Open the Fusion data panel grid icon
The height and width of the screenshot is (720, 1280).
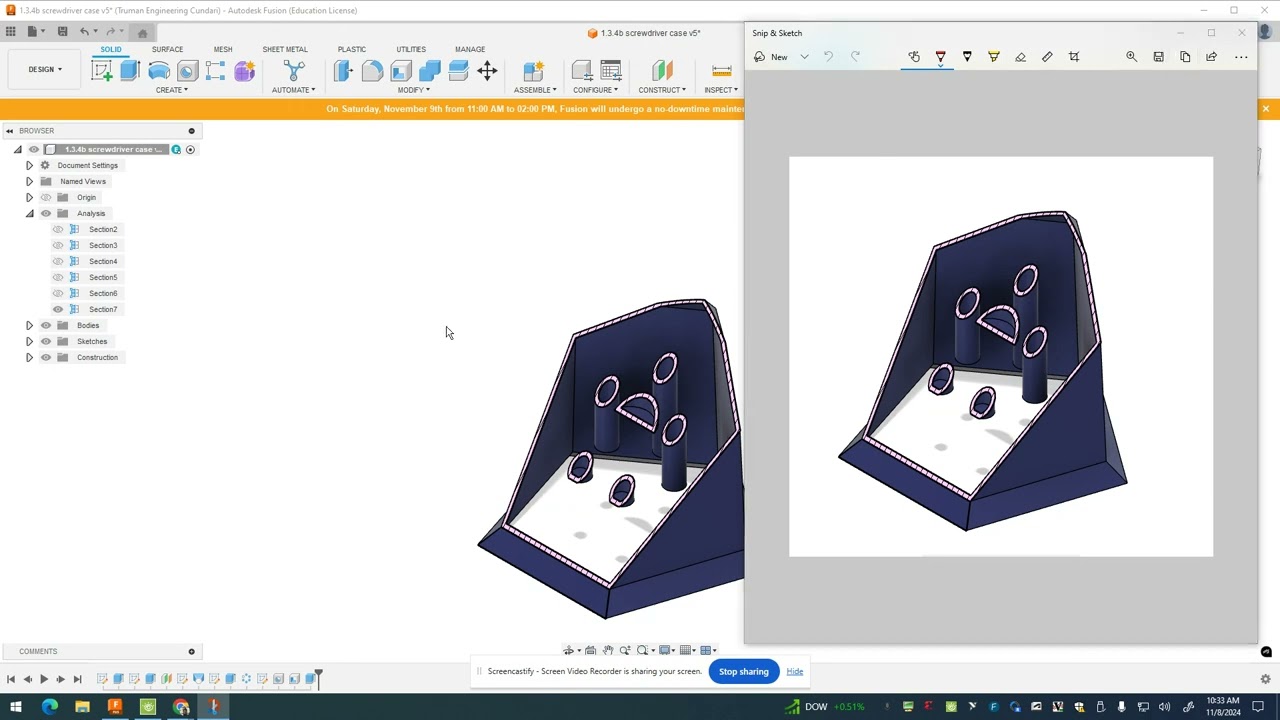click(x=11, y=32)
